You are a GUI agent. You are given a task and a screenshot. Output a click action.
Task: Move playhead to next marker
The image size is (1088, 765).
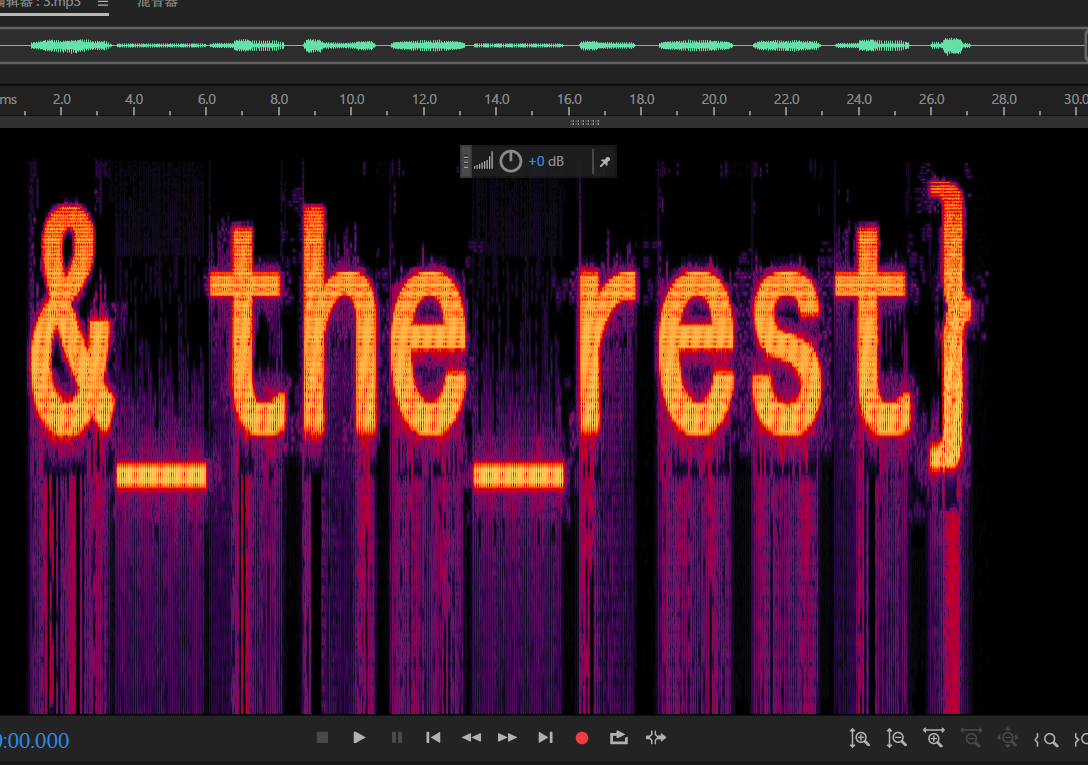tap(545, 738)
